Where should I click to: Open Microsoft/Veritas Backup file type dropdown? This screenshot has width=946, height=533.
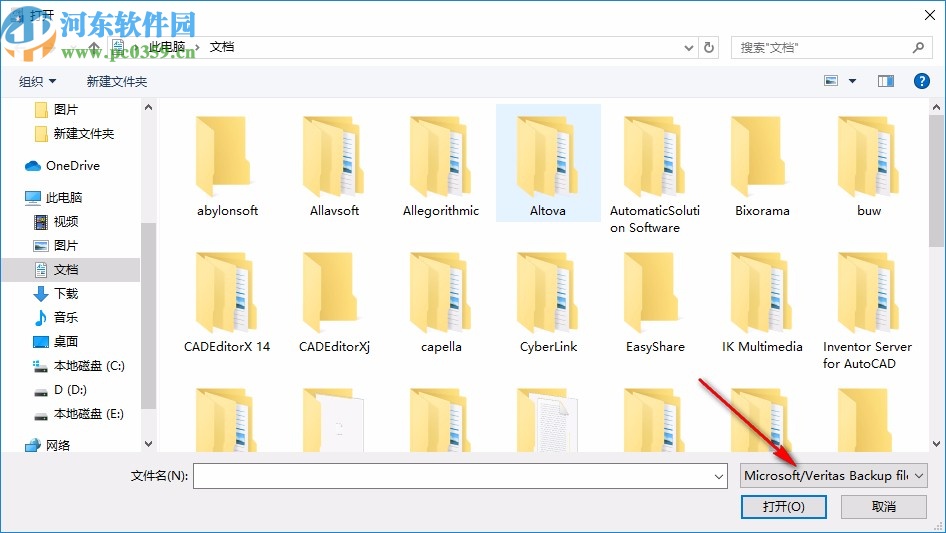point(833,476)
